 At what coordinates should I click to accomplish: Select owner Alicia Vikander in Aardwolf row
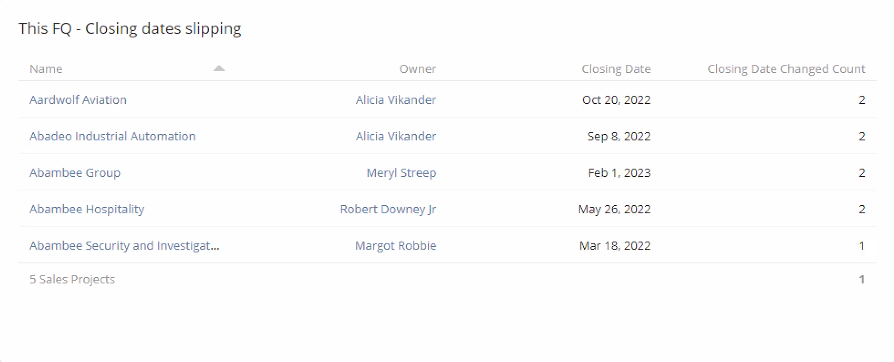[x=396, y=100]
